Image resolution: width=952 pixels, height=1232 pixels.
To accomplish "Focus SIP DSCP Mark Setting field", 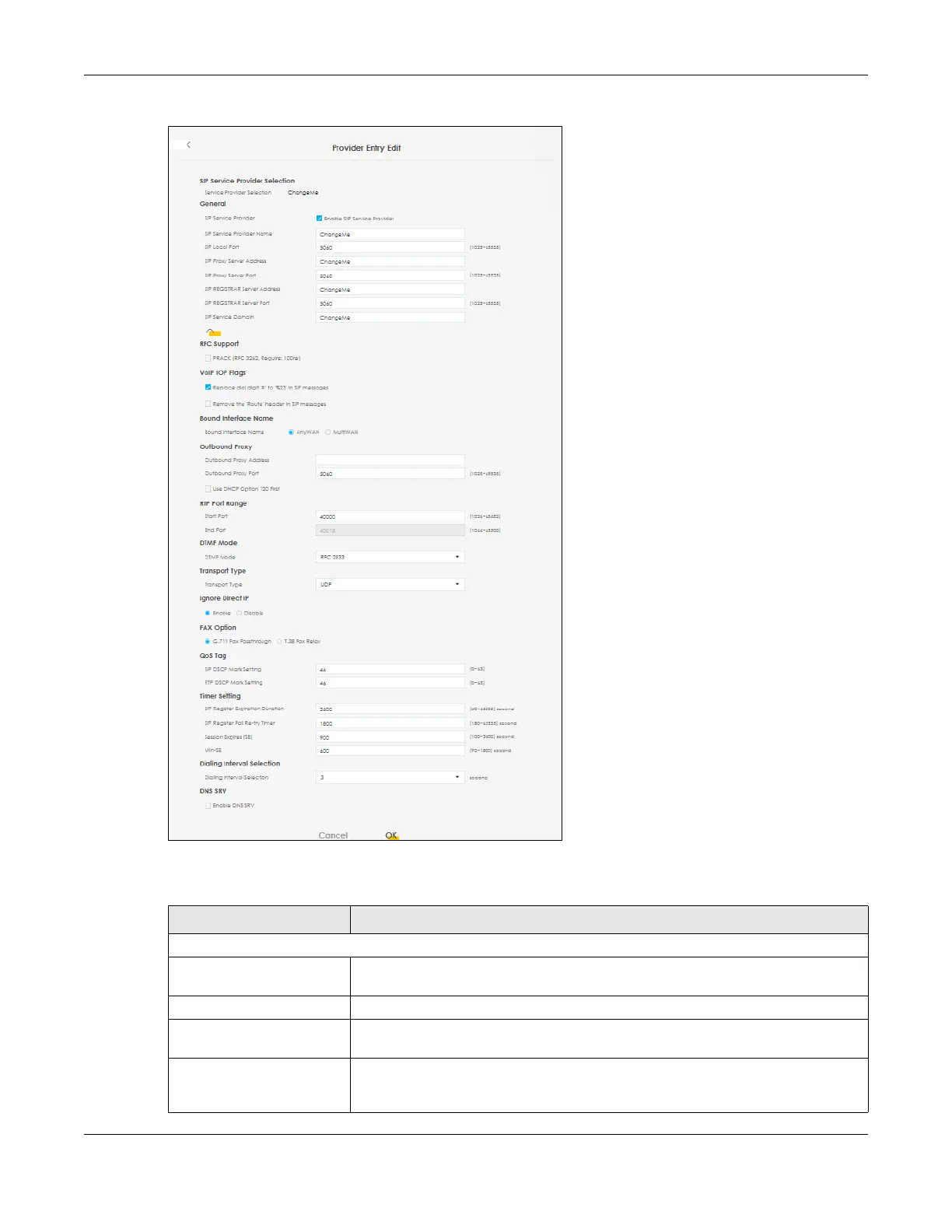I will (390, 669).
